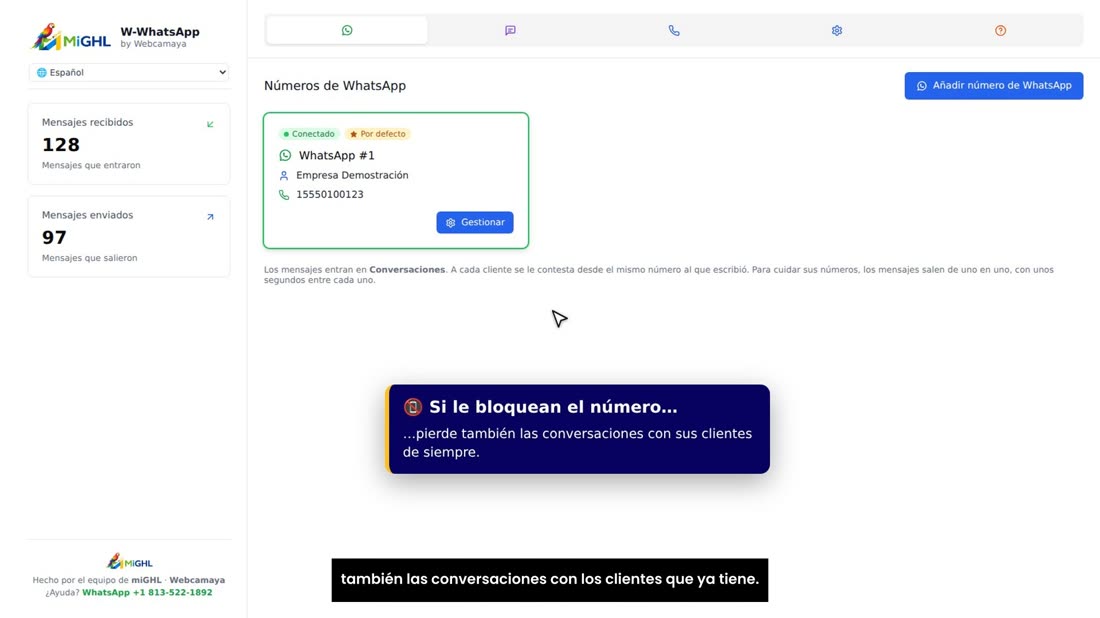Click Empresa Demostración text

click(352, 175)
